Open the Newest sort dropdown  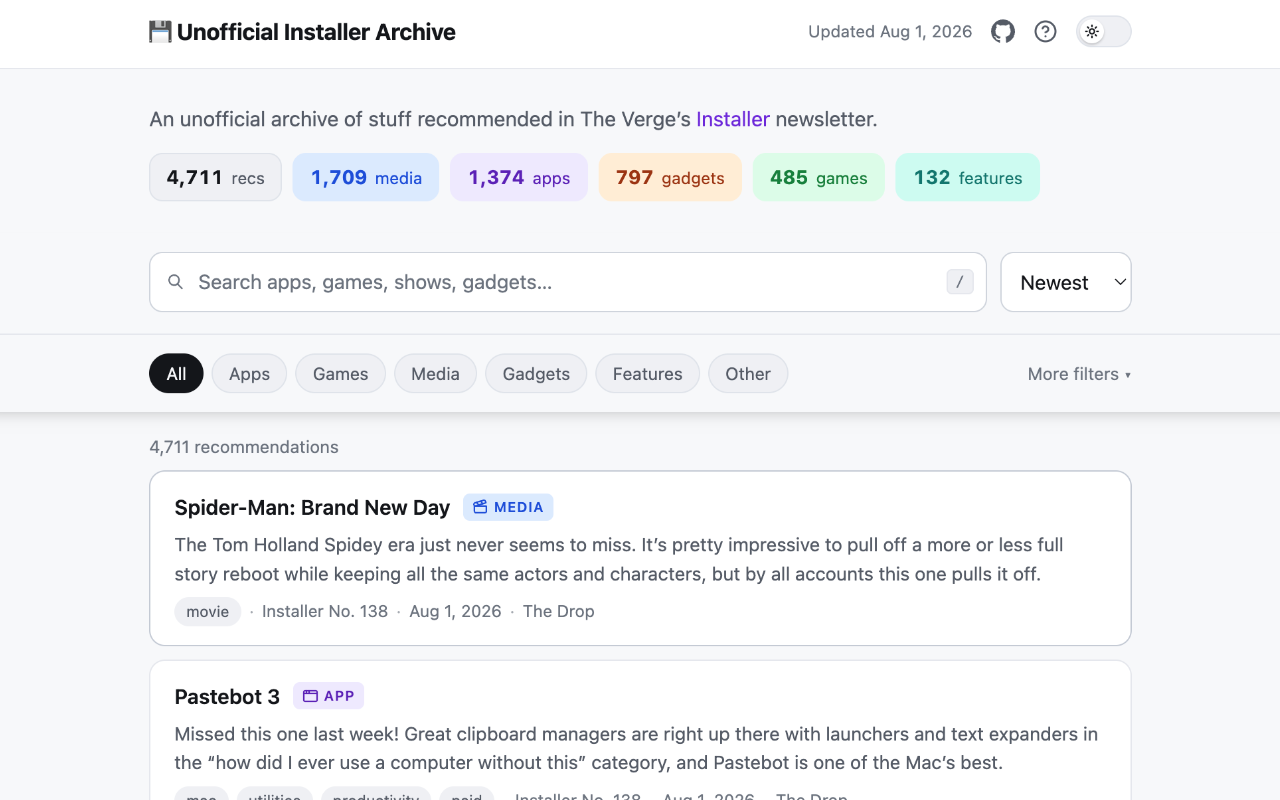1066,282
